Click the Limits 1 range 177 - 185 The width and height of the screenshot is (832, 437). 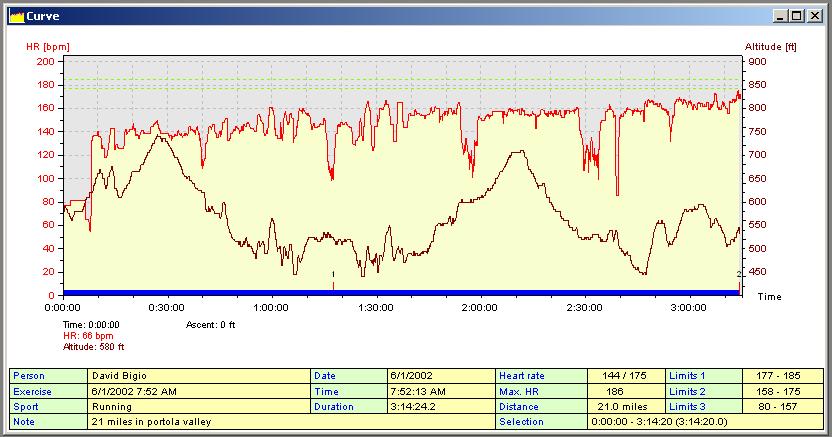pos(783,375)
